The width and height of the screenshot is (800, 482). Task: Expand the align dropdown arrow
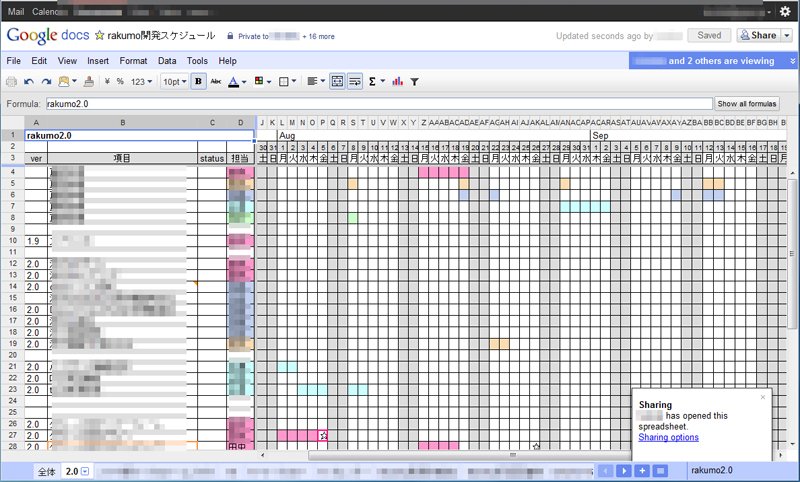(x=323, y=82)
